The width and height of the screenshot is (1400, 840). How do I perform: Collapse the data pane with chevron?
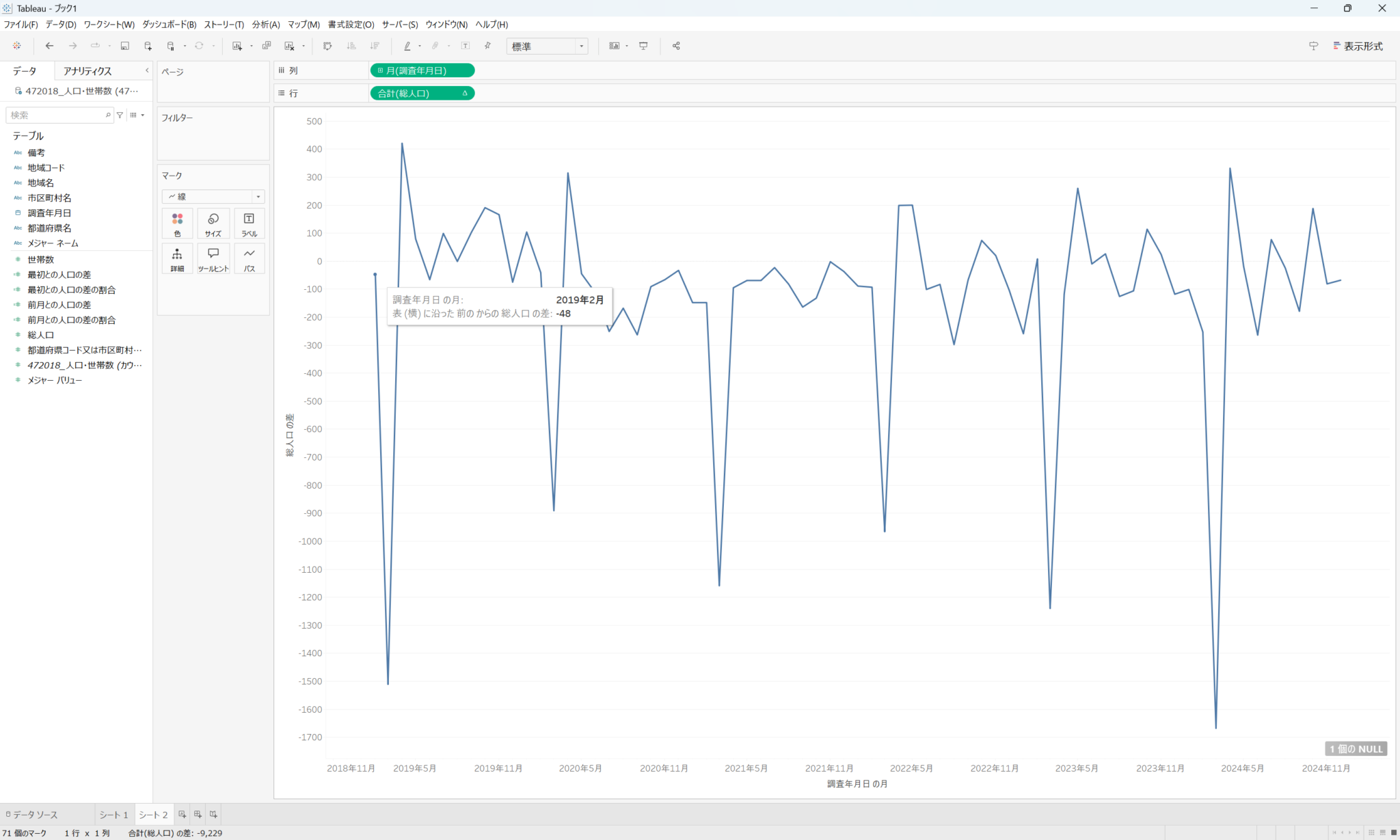click(x=146, y=70)
